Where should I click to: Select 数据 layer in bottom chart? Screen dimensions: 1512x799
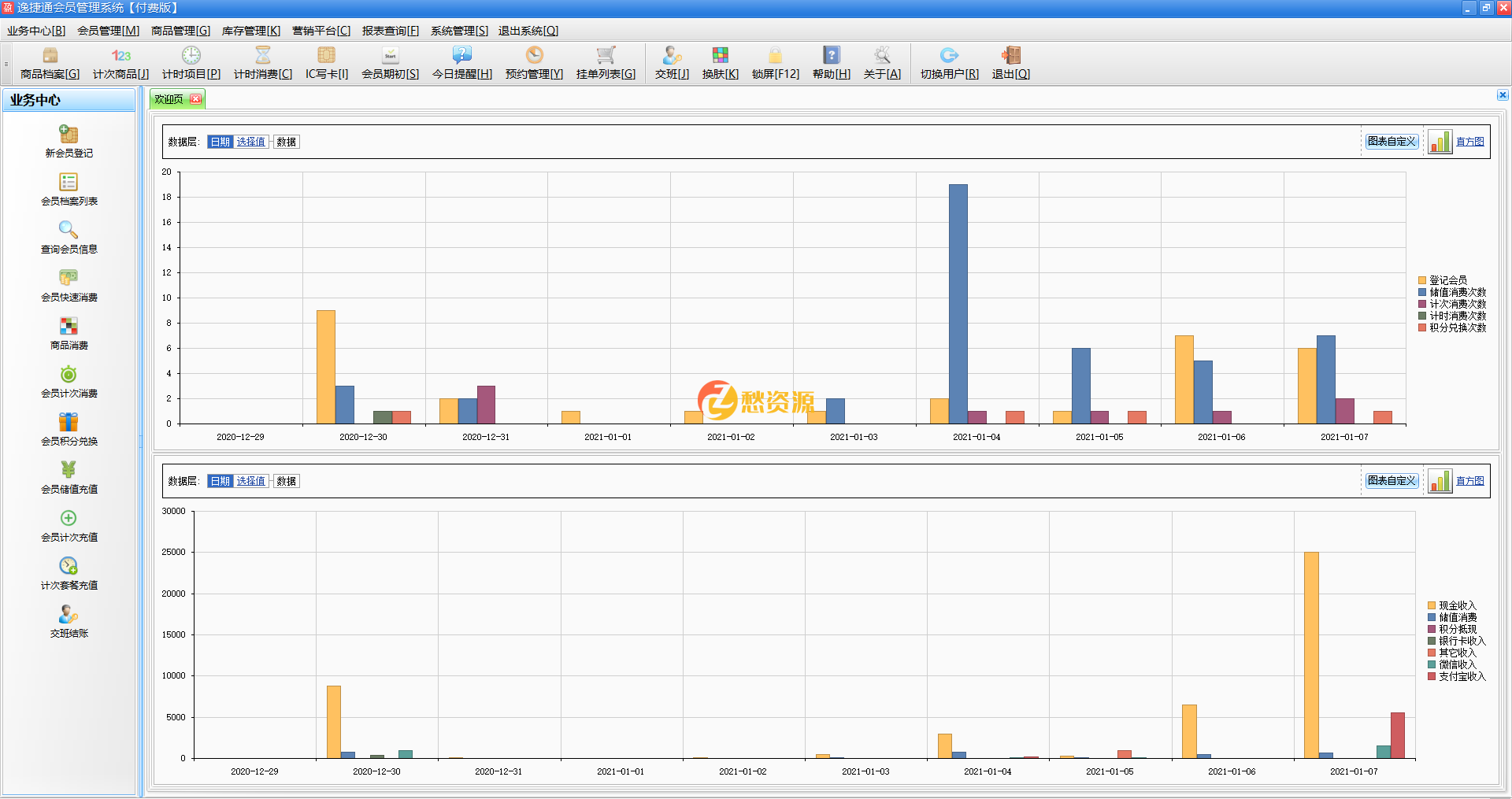[286, 481]
